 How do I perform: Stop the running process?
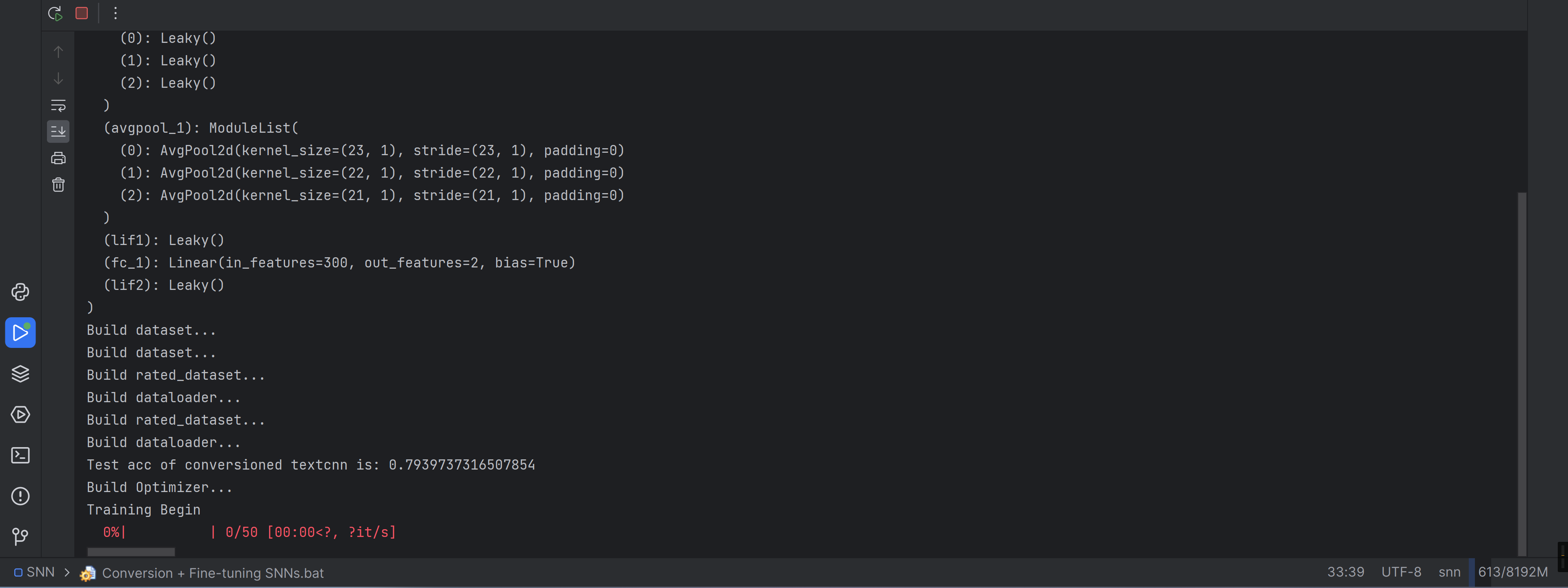(82, 13)
